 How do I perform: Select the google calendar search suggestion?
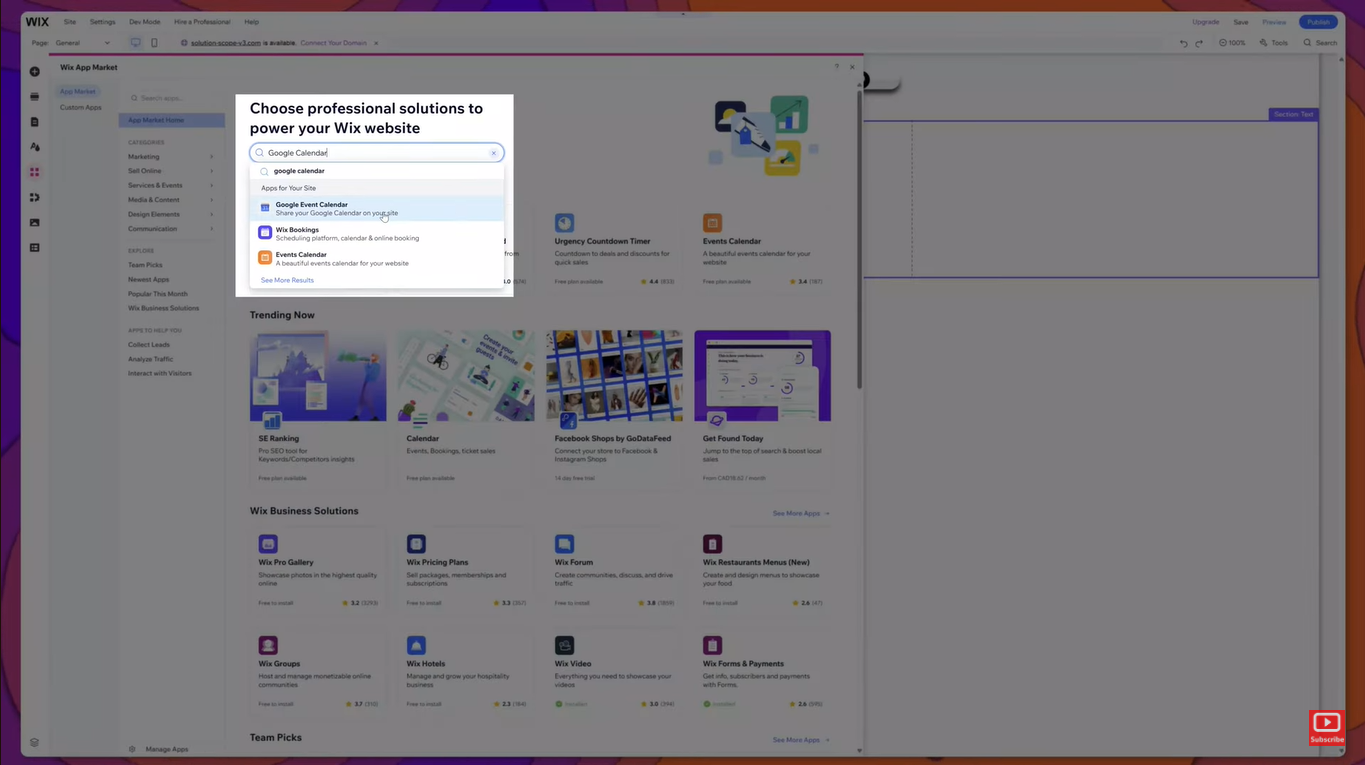(376, 171)
